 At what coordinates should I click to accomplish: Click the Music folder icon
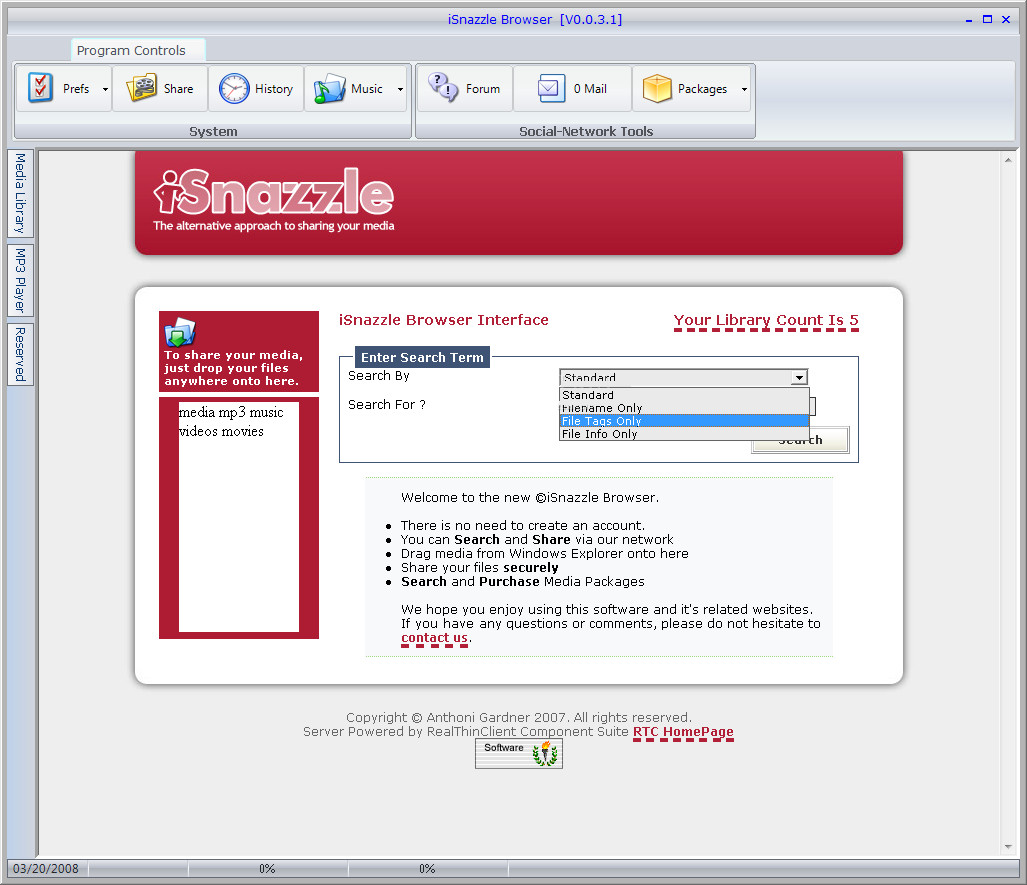329,88
